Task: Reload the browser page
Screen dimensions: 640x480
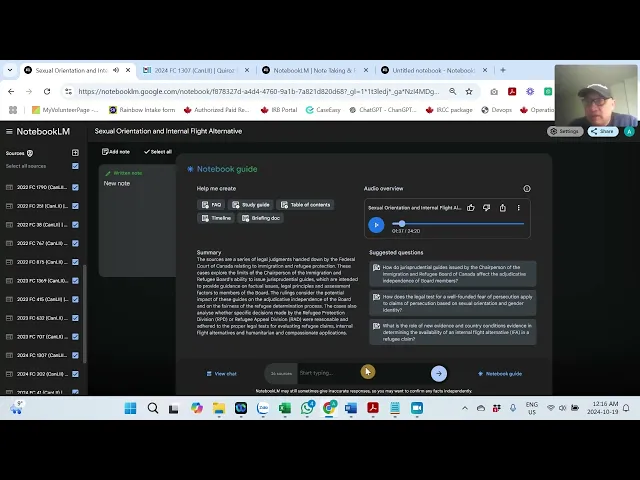Action: (x=47, y=91)
